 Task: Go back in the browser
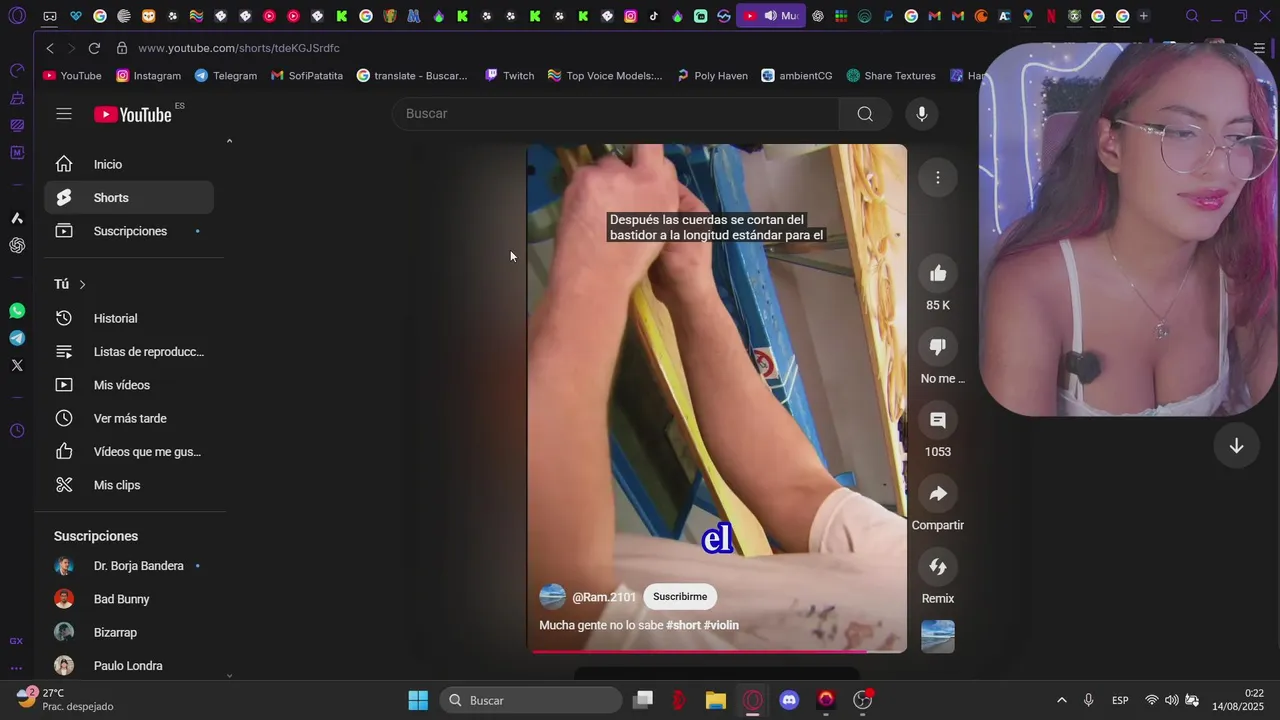(50, 48)
